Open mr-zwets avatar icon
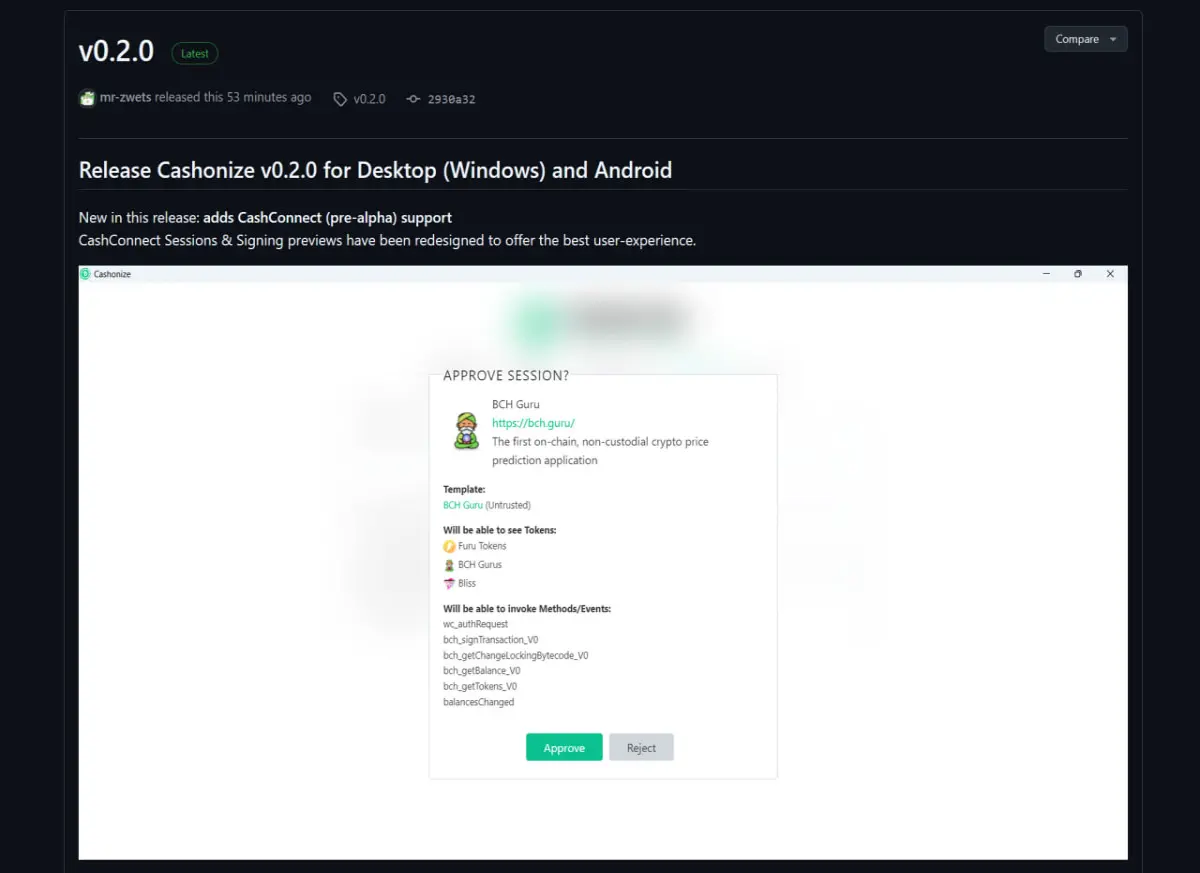The width and height of the screenshot is (1200, 873). pyautogui.click(x=87, y=98)
